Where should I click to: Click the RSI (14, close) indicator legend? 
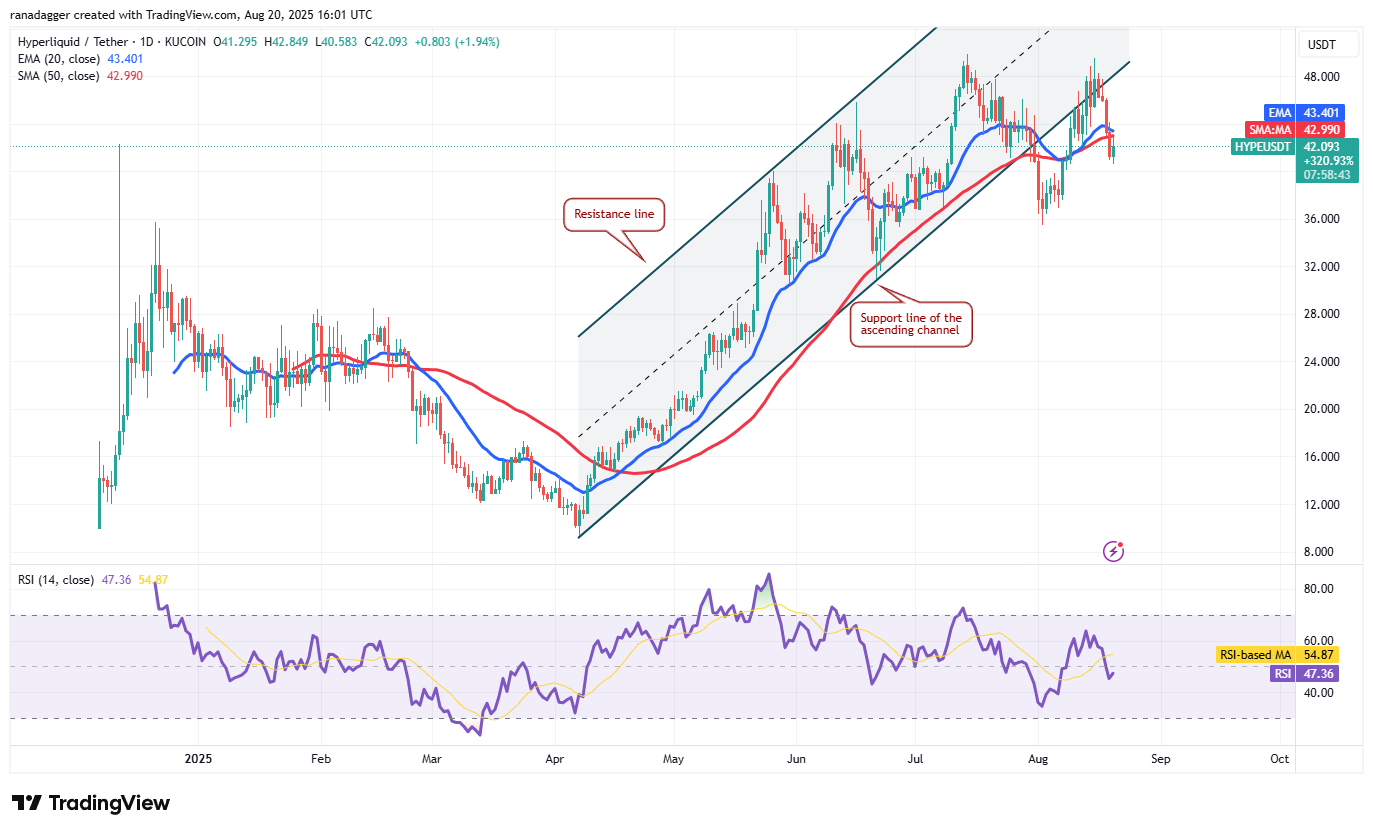point(56,580)
